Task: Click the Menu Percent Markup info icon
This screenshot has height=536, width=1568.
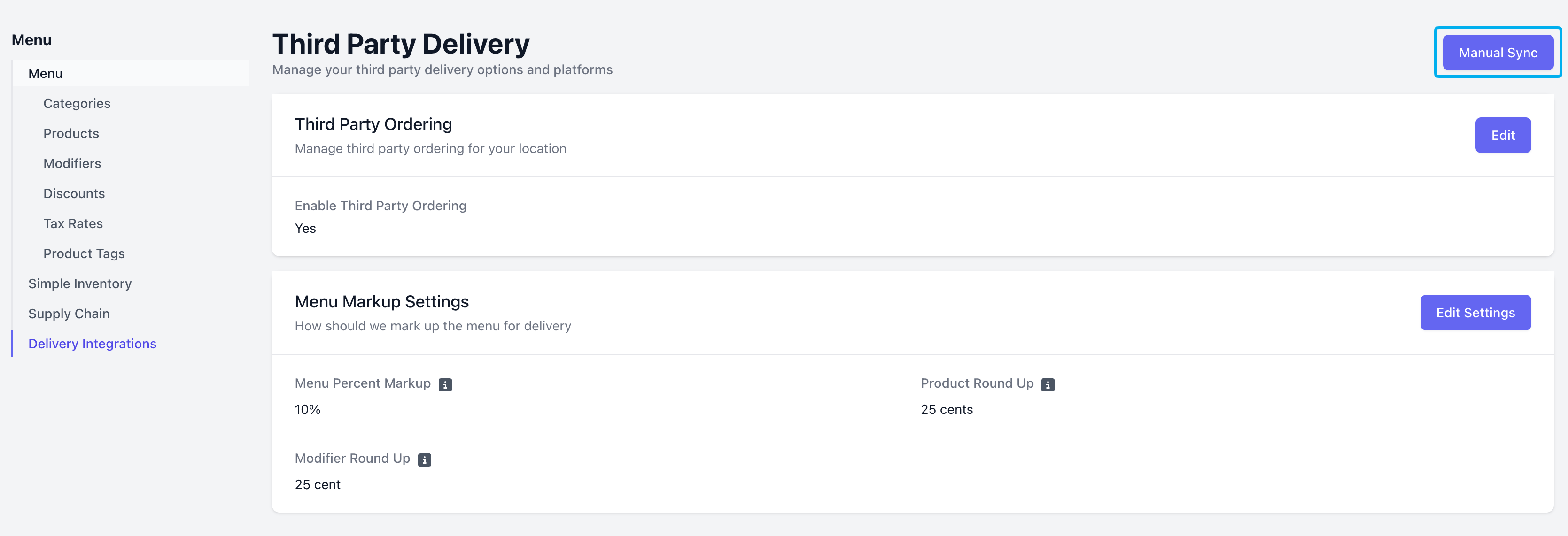Action: pyautogui.click(x=445, y=384)
